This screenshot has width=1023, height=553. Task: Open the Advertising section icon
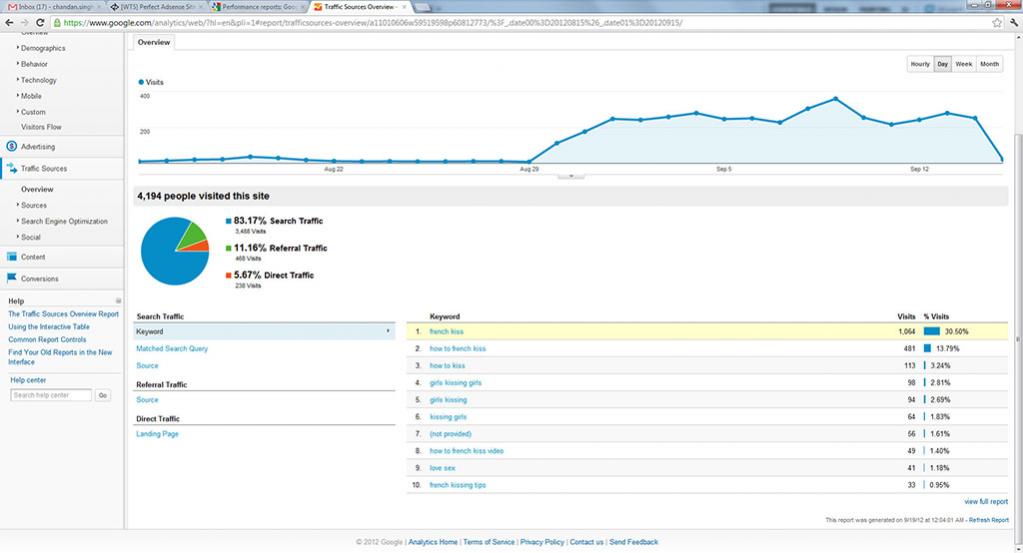point(11,146)
